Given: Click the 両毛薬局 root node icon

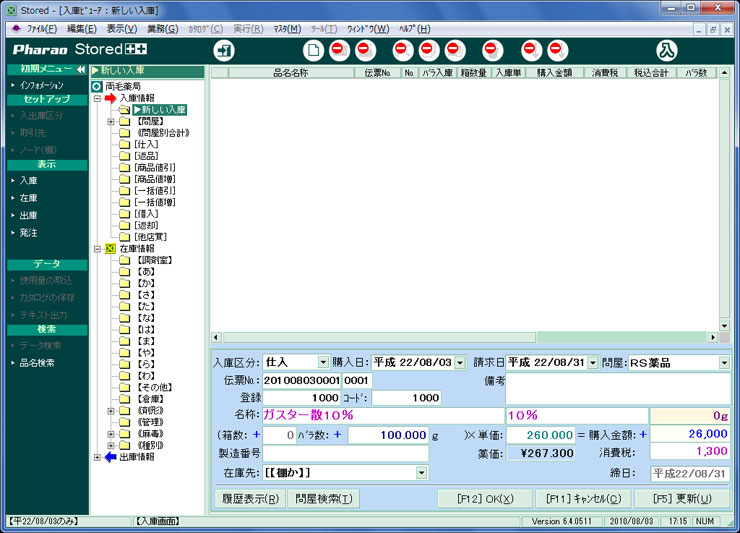Looking at the screenshot, I should click(x=97, y=86).
